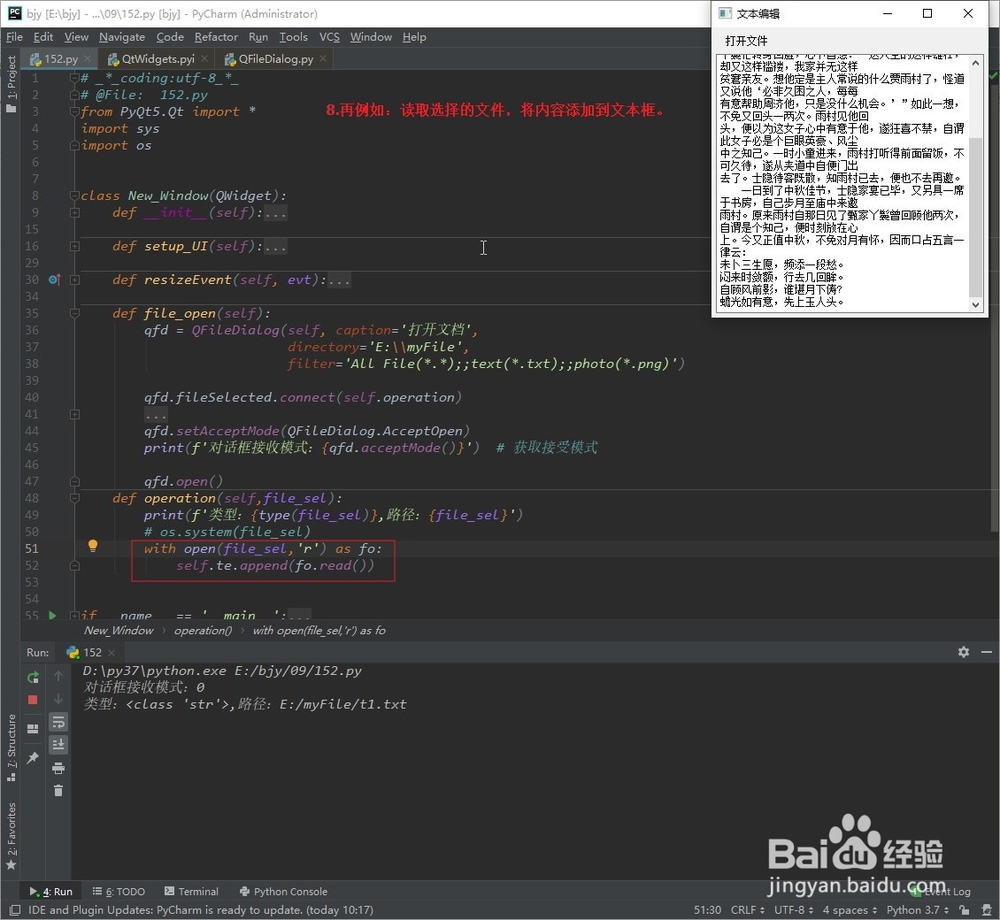
Task: Click inside the 文本编辑 text box
Action: click(x=843, y=183)
